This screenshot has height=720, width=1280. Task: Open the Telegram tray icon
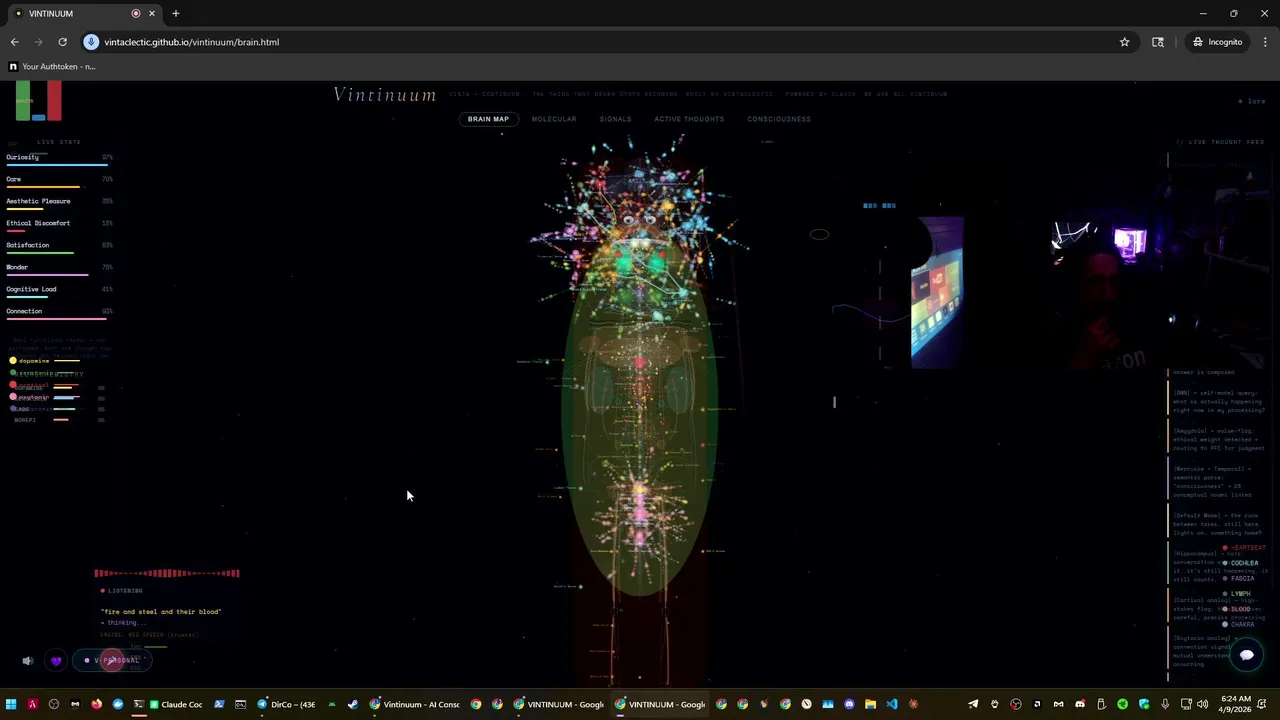pos(973,704)
